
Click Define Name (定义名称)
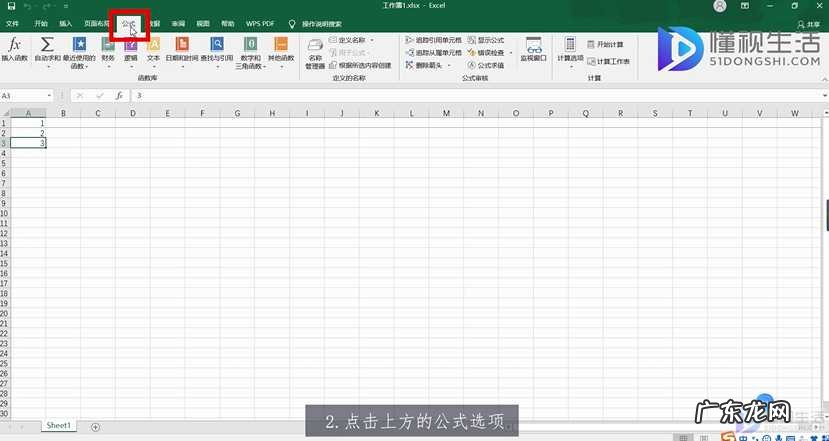click(x=347, y=40)
